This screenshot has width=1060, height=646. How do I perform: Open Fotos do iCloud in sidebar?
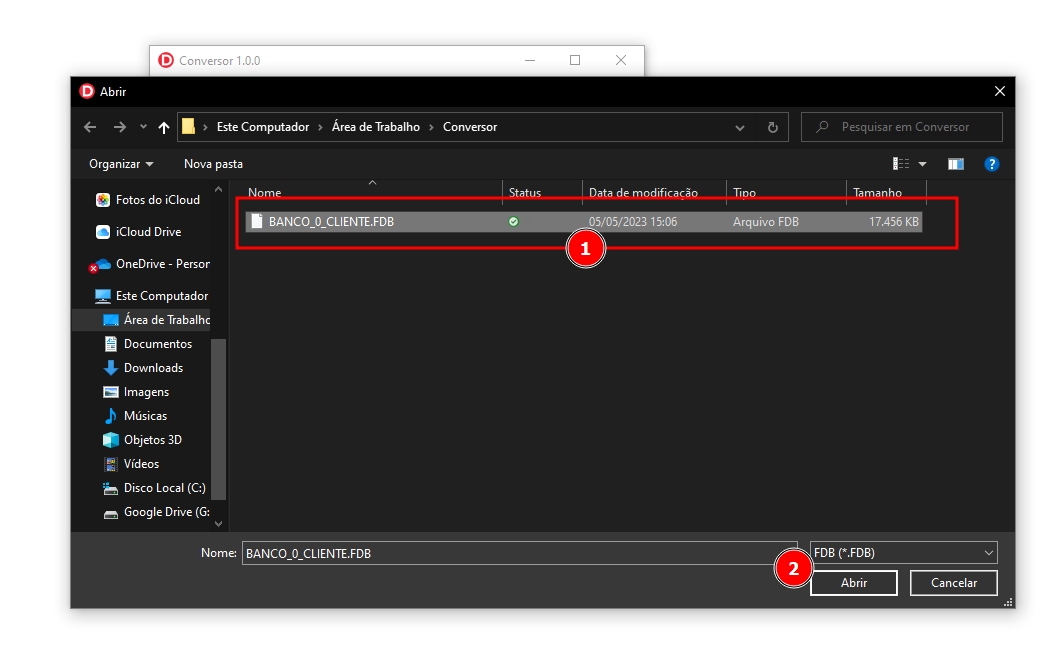coord(157,200)
